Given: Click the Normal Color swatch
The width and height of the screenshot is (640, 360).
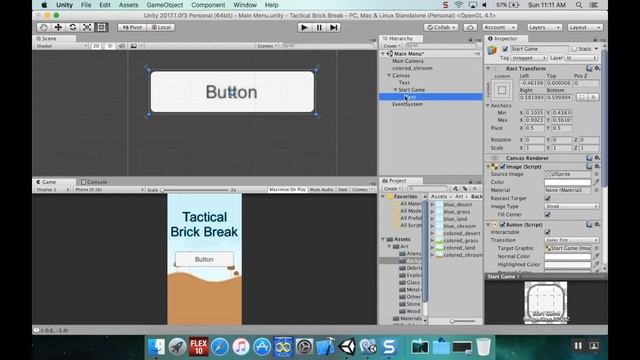Looking at the screenshot, I should 568,256.
